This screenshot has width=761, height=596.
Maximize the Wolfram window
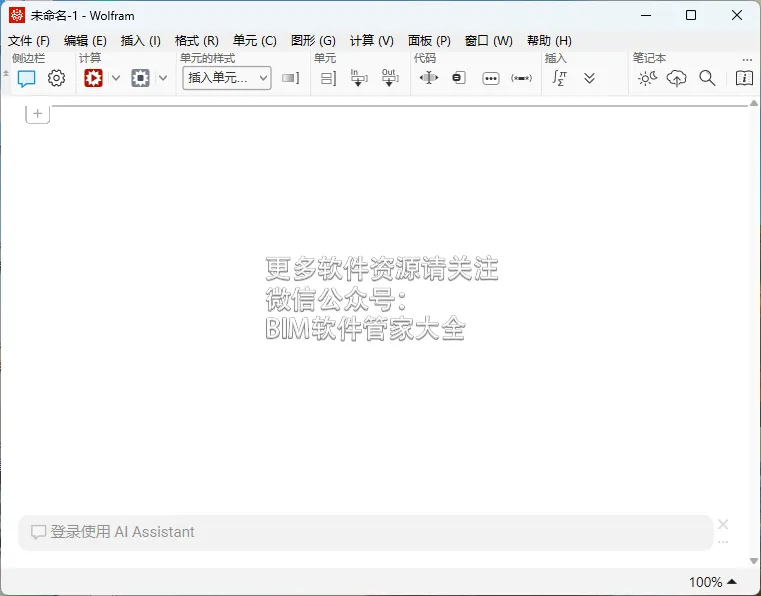tap(691, 16)
